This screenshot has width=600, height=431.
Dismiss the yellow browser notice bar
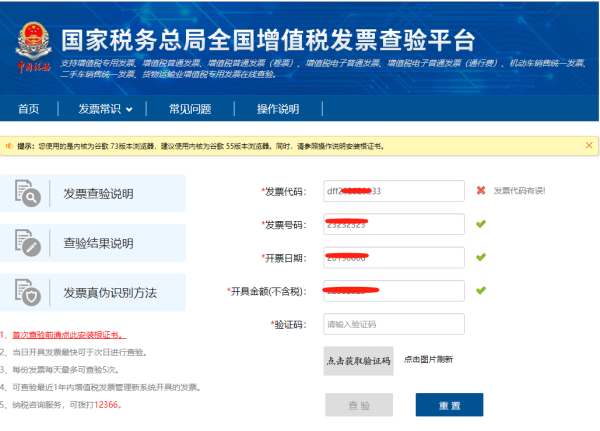point(589,145)
